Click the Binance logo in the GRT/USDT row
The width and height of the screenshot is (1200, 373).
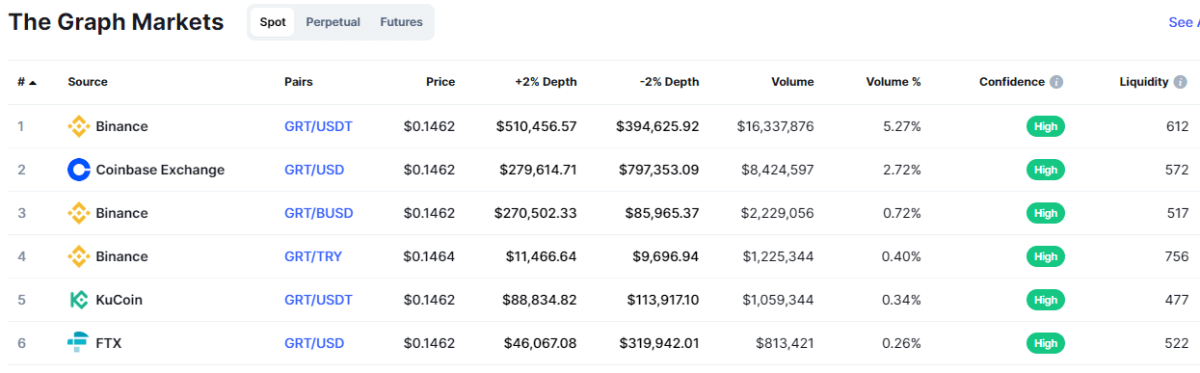78,126
